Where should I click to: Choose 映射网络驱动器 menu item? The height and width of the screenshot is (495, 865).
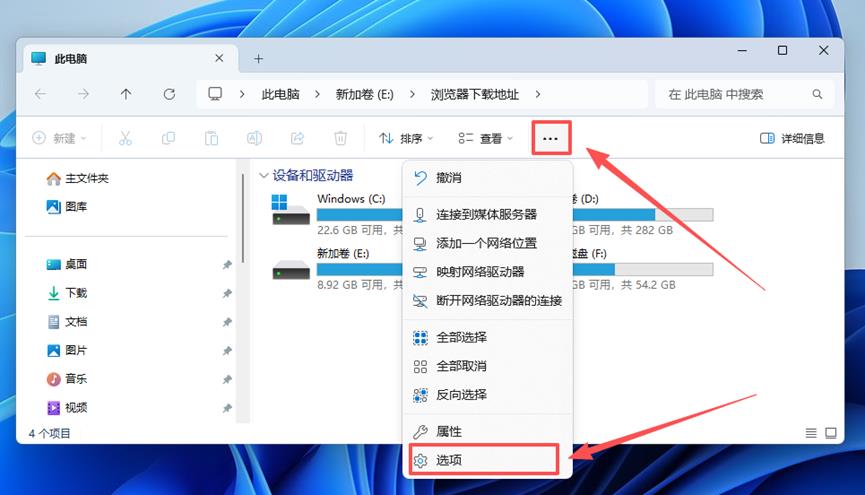488,272
